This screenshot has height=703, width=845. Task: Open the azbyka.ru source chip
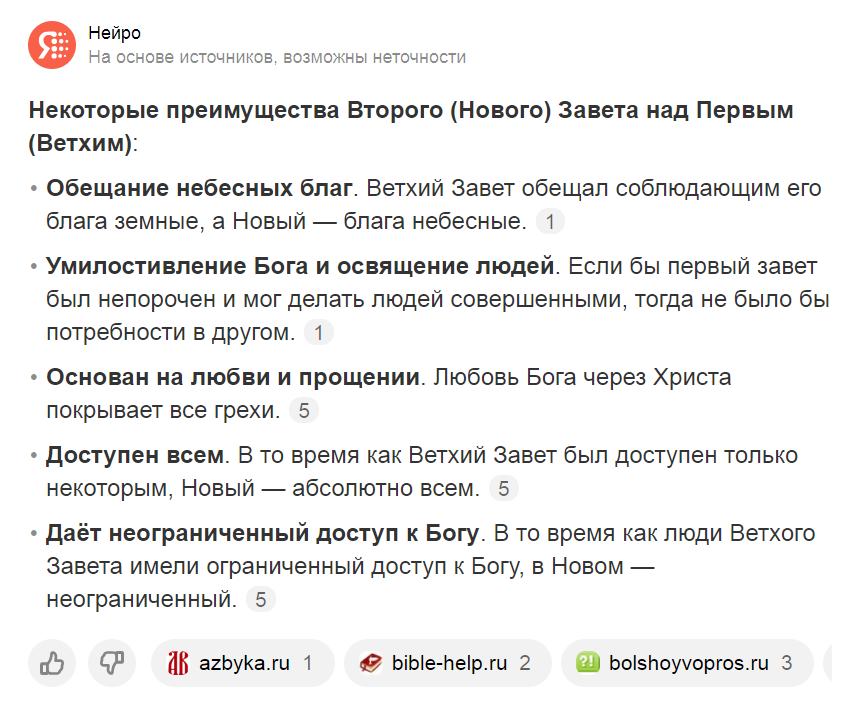(x=243, y=663)
